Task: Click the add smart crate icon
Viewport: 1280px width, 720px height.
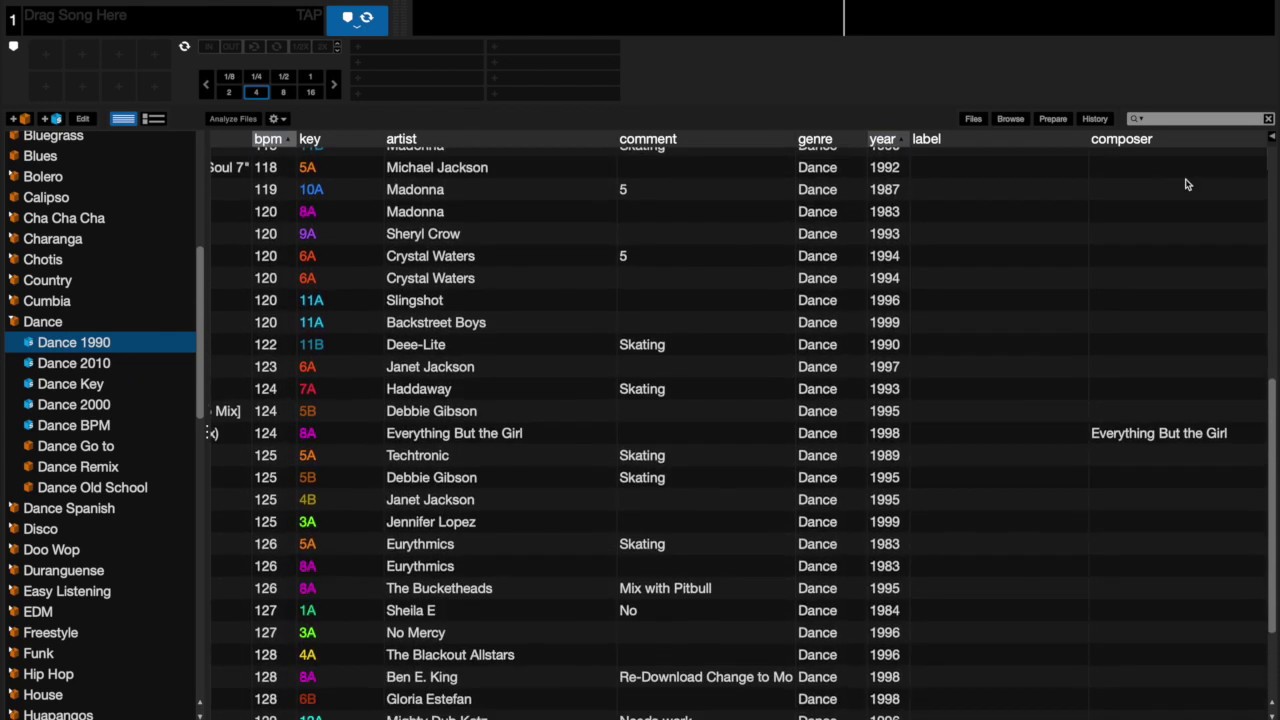Action: (x=51, y=119)
